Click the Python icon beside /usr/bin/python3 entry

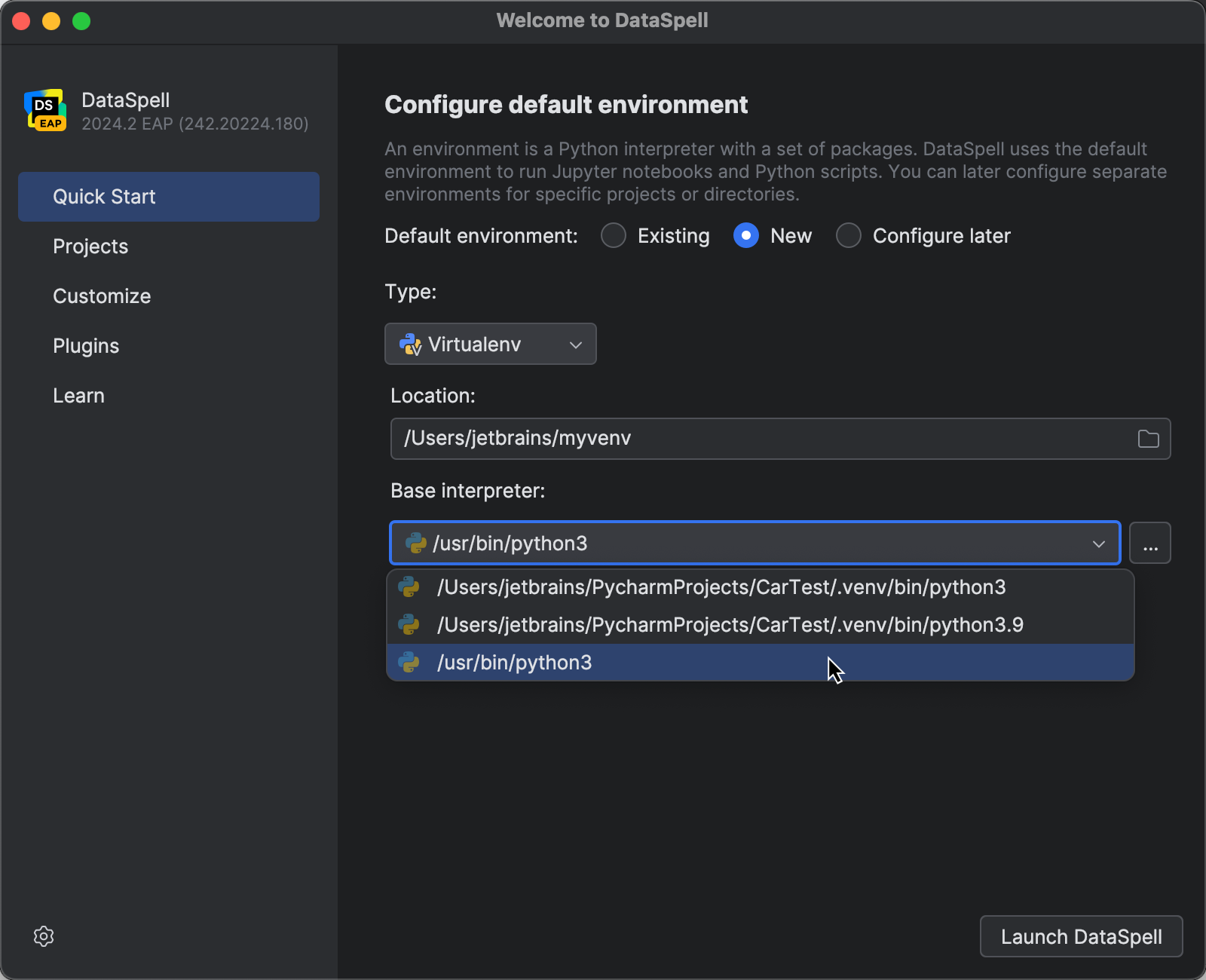[x=411, y=663]
